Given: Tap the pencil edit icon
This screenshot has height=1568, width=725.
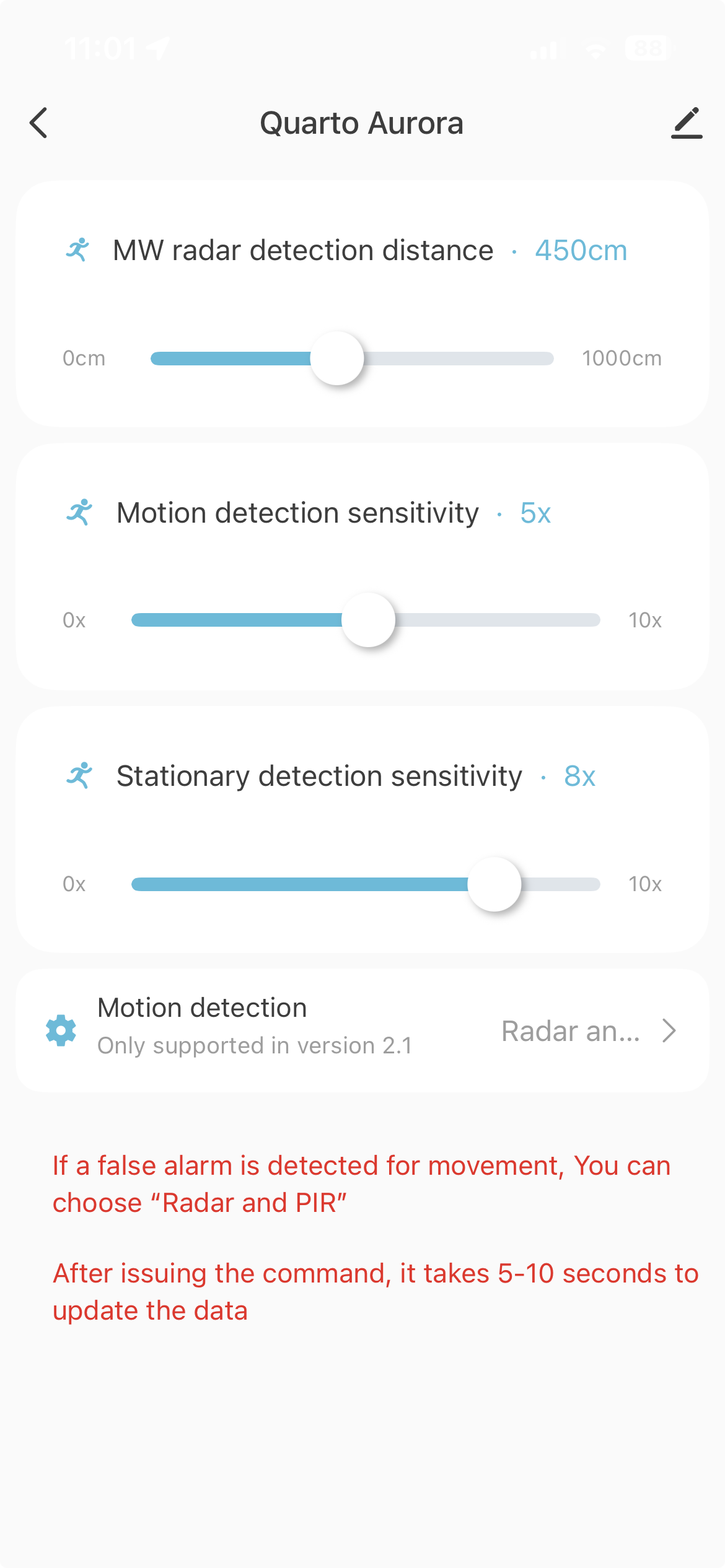Looking at the screenshot, I should point(687,123).
